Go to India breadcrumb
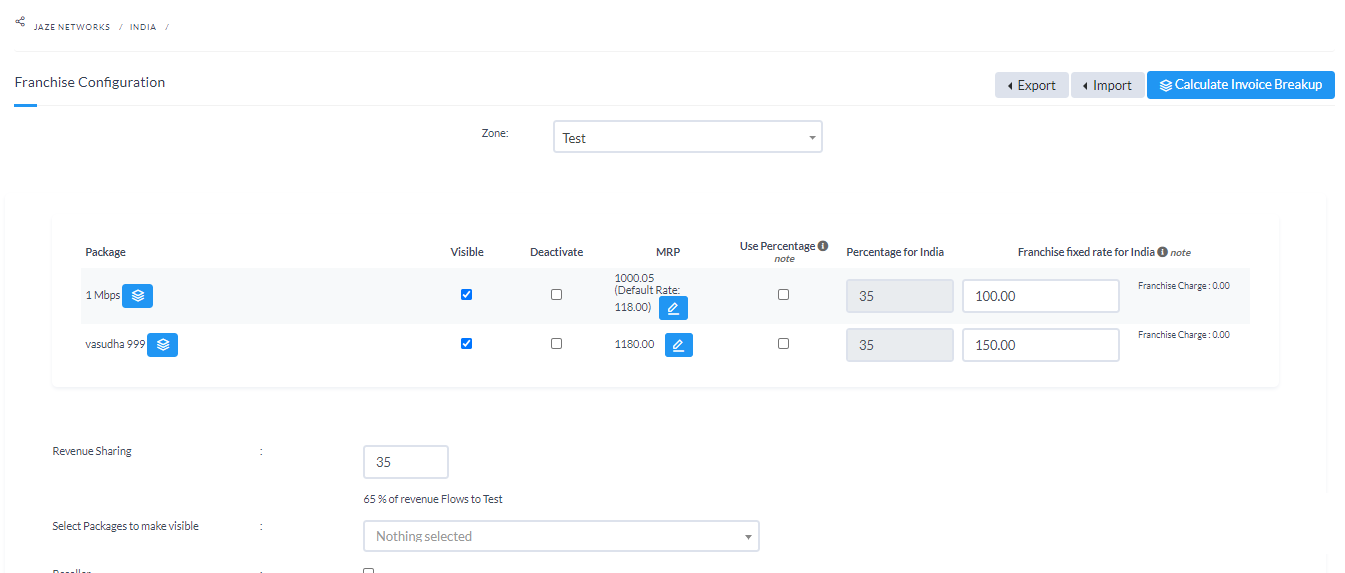 [143, 27]
